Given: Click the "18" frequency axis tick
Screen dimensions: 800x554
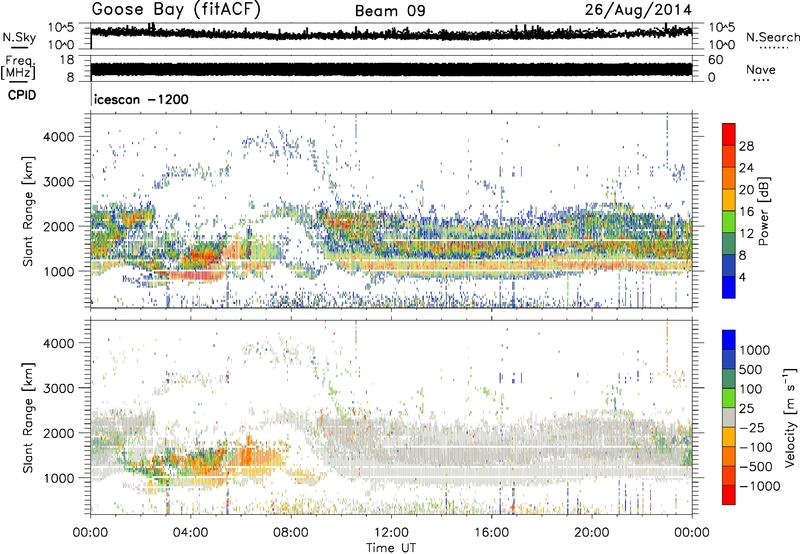Looking at the screenshot, I should [66, 60].
